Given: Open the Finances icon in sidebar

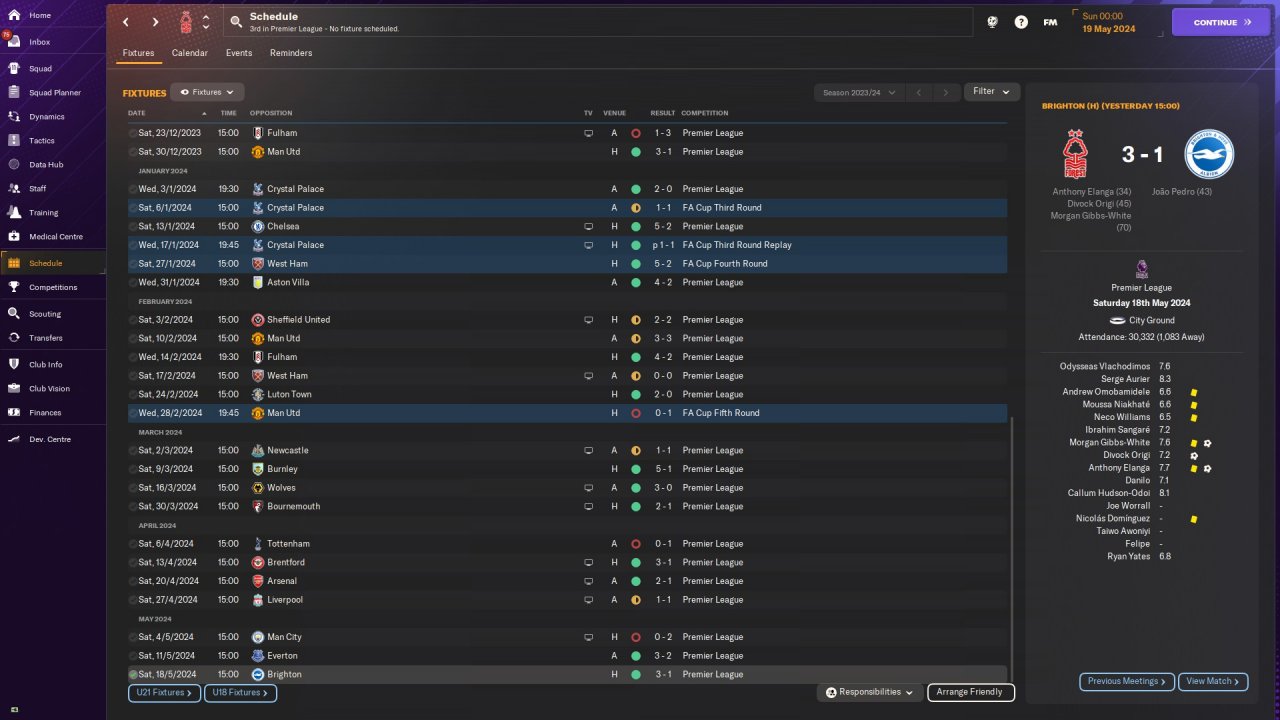Looking at the screenshot, I should pyautogui.click(x=14, y=412).
